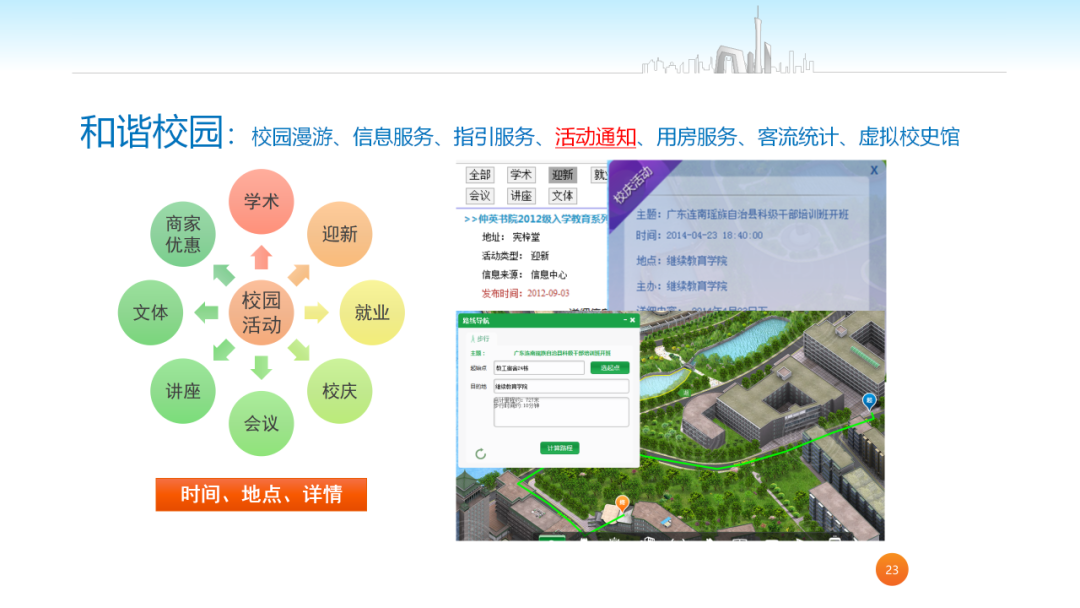Click the 主办: 继续教育学院 row

click(681, 286)
